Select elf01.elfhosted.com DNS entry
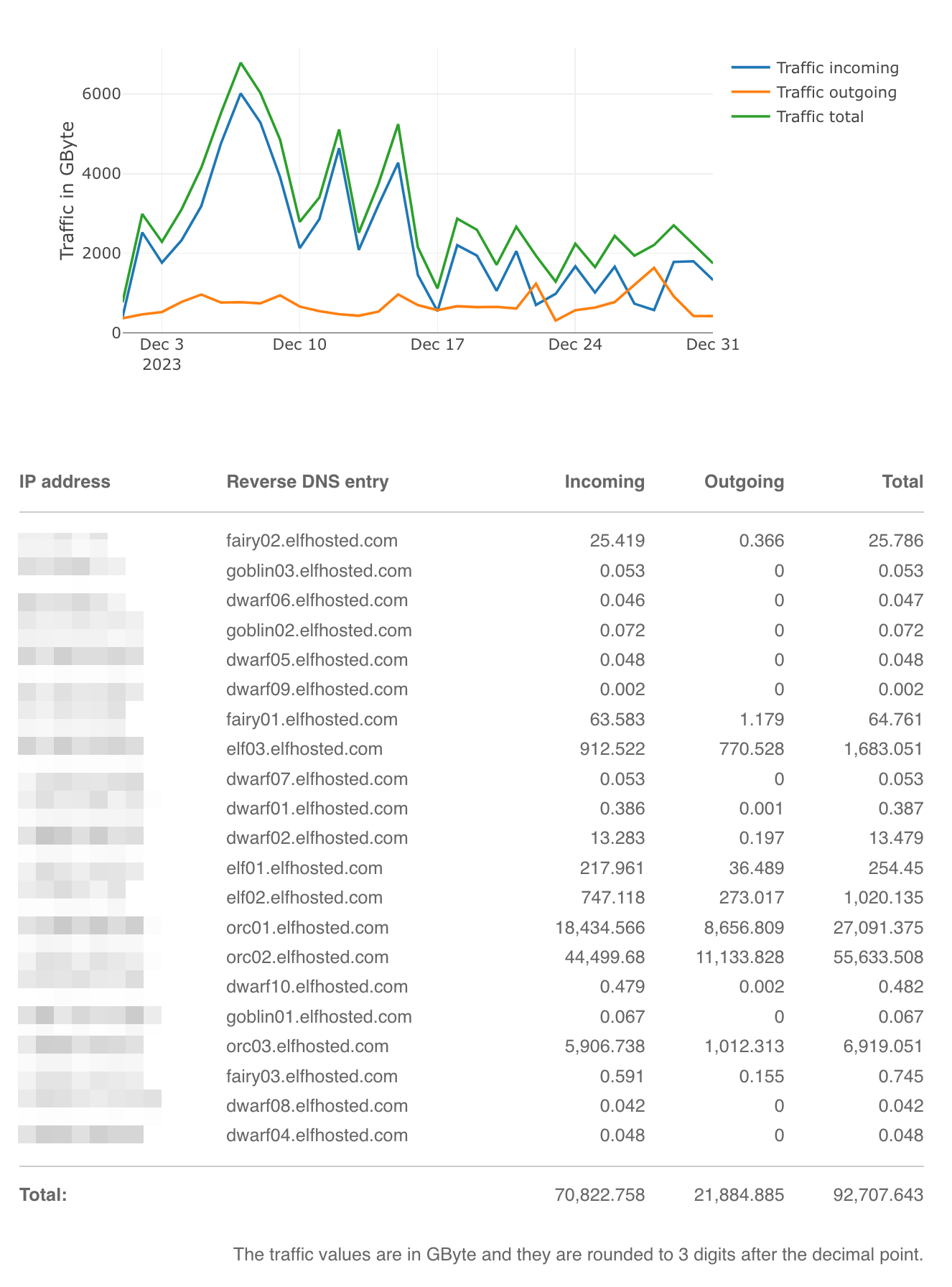The image size is (952, 1287). click(304, 868)
